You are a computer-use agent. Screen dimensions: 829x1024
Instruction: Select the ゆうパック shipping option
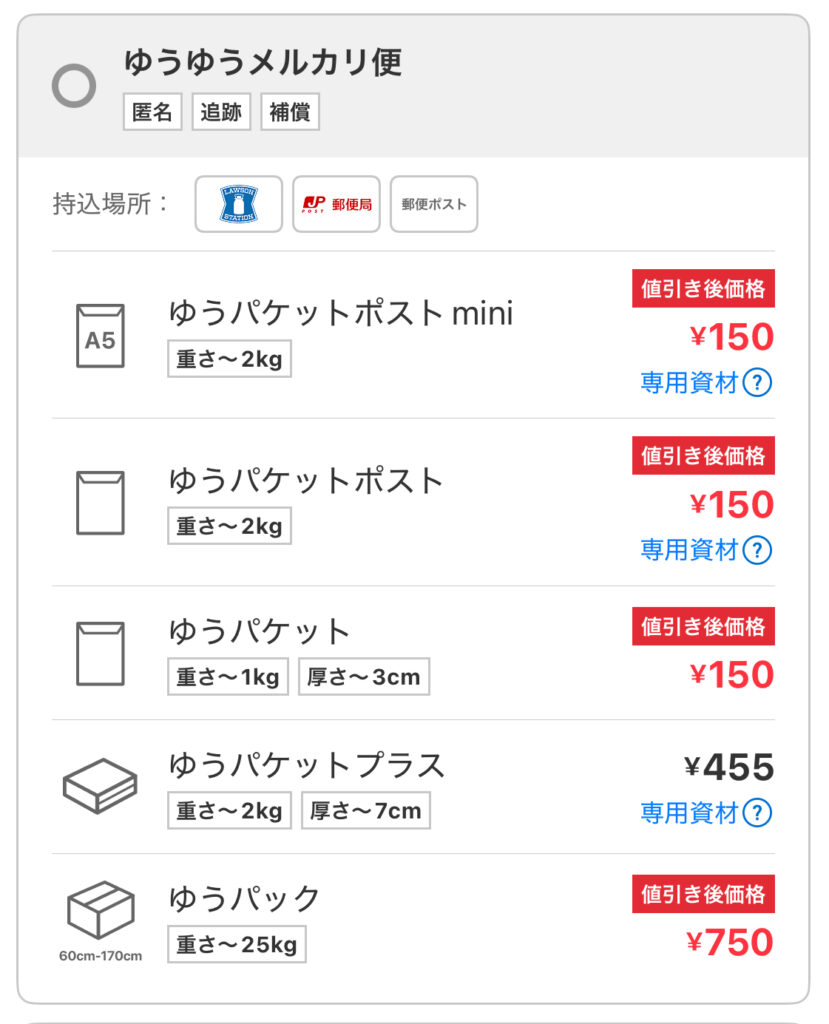(x=245, y=898)
